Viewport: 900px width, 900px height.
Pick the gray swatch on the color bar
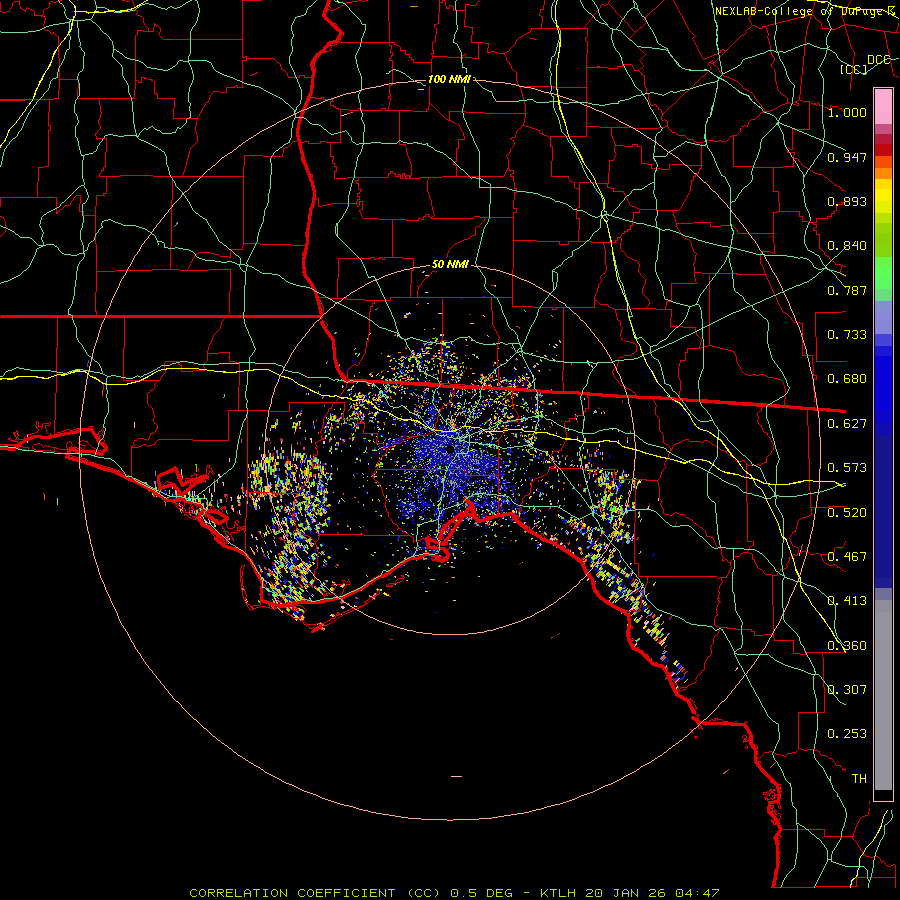(883, 695)
